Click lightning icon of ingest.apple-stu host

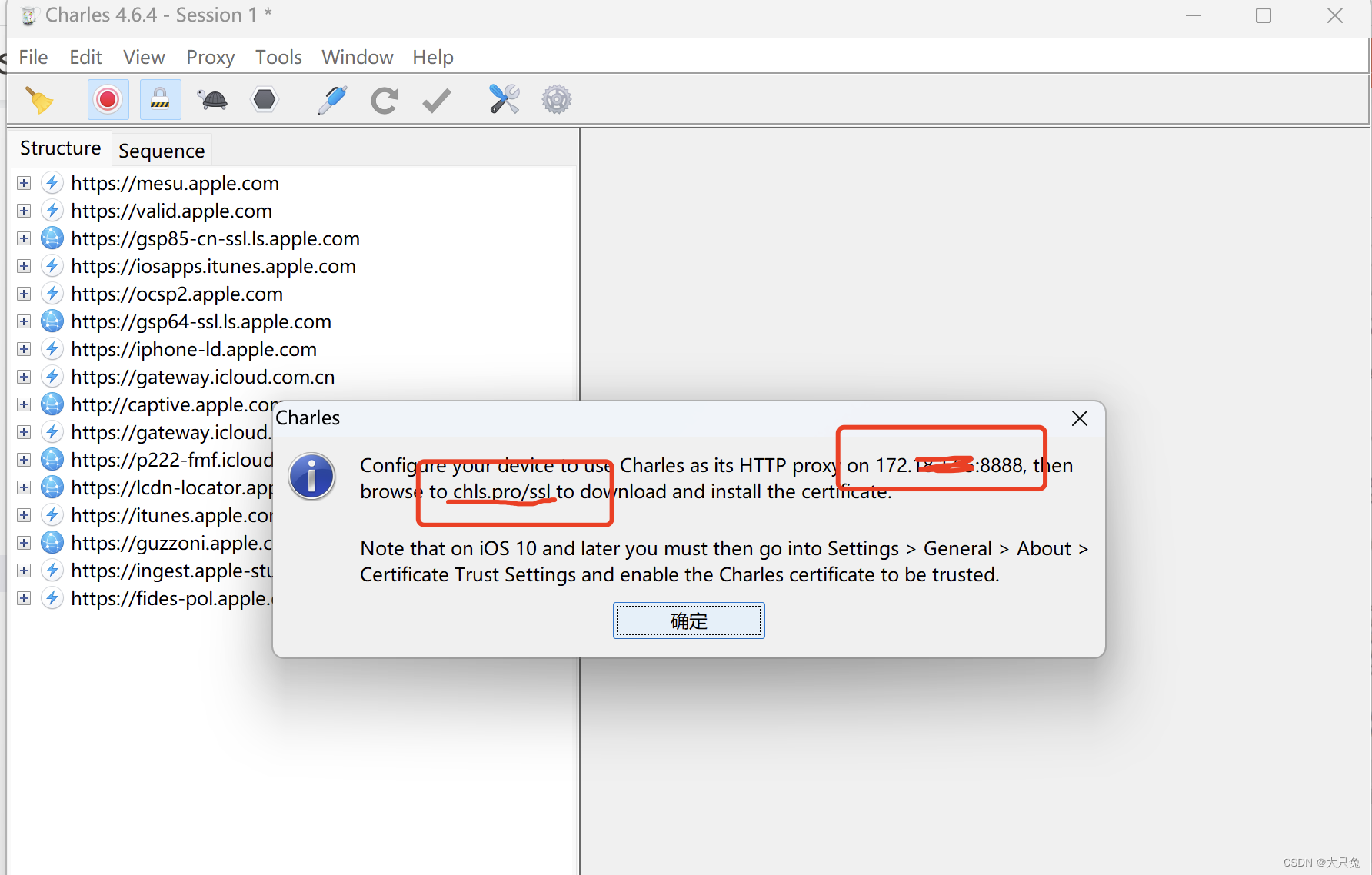(52, 571)
